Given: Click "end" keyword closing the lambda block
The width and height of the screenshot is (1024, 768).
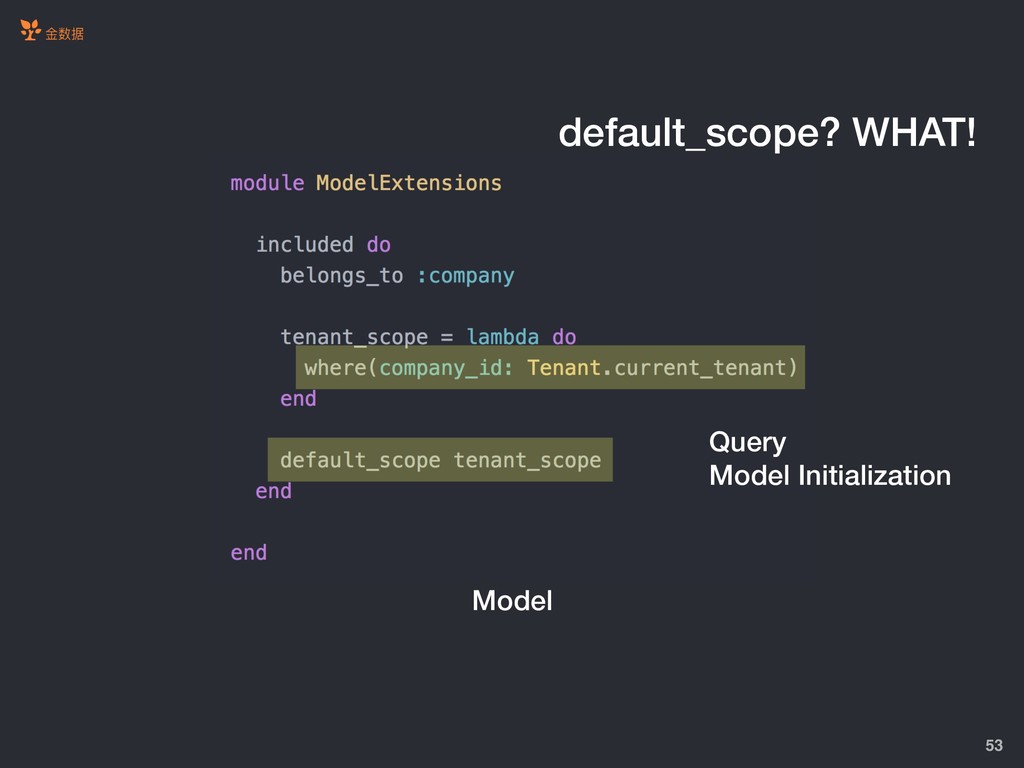Looking at the screenshot, I should coord(298,399).
